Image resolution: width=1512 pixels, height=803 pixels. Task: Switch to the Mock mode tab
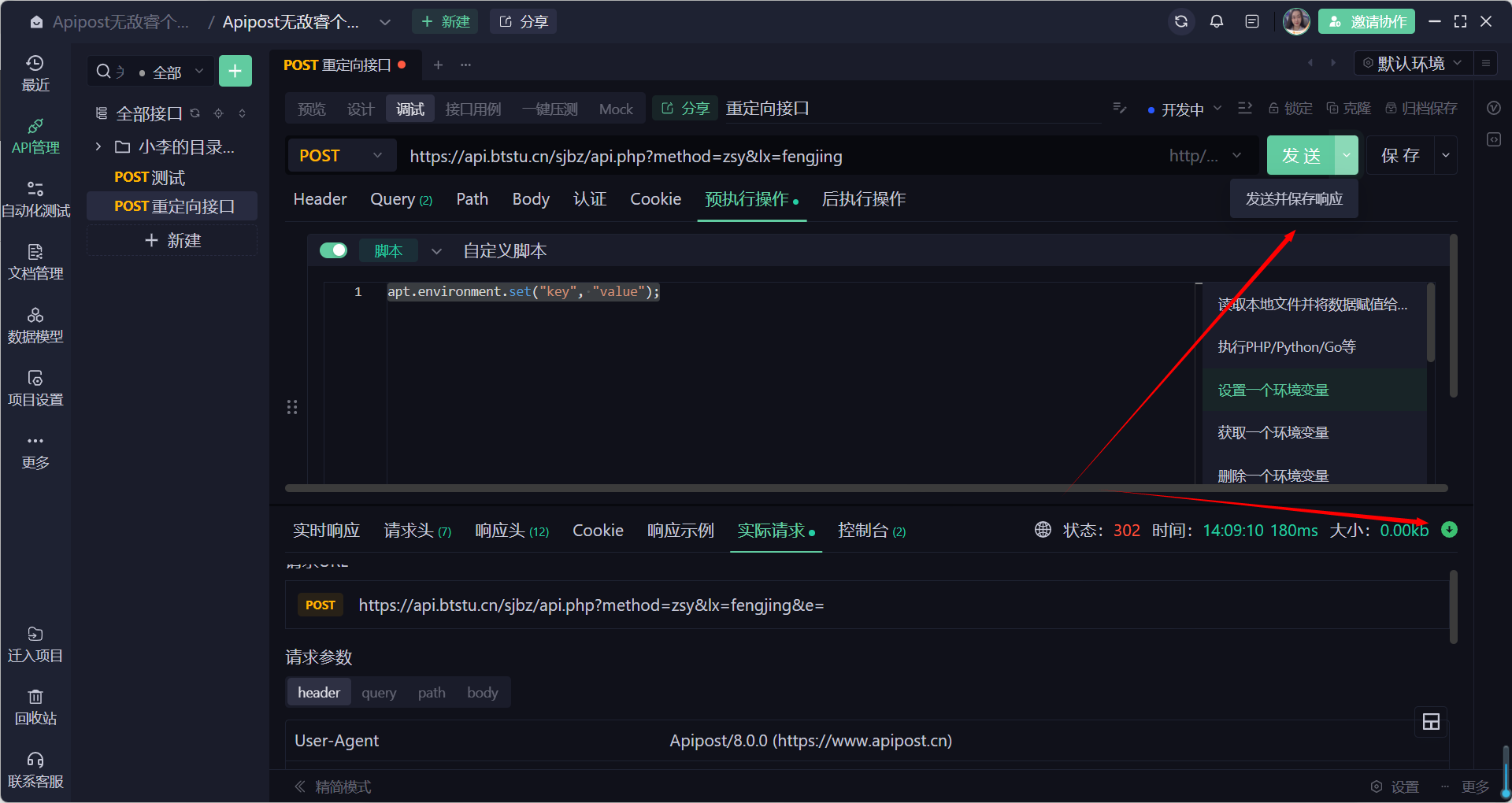point(616,109)
